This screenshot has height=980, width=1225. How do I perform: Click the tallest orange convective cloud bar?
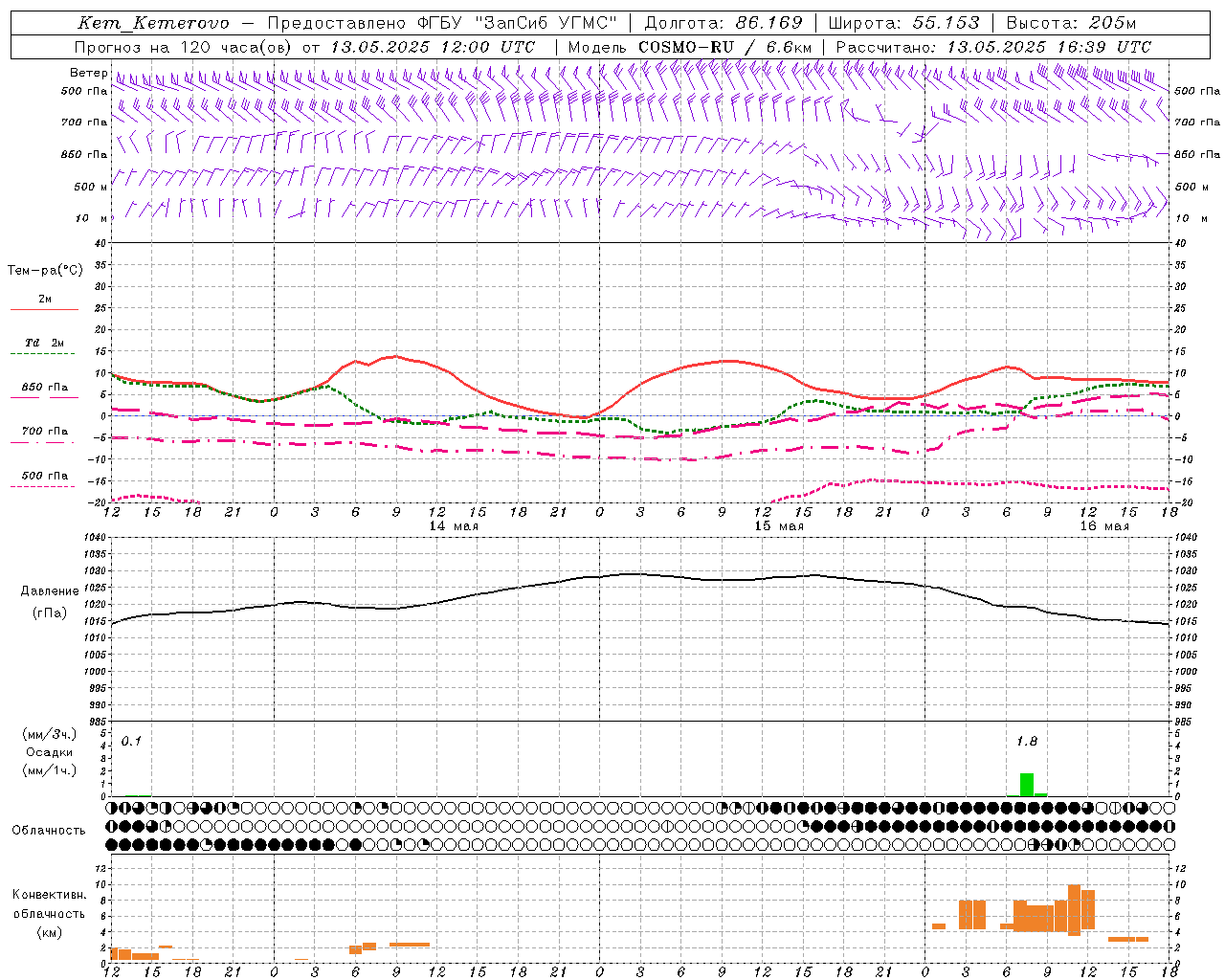(x=1074, y=910)
